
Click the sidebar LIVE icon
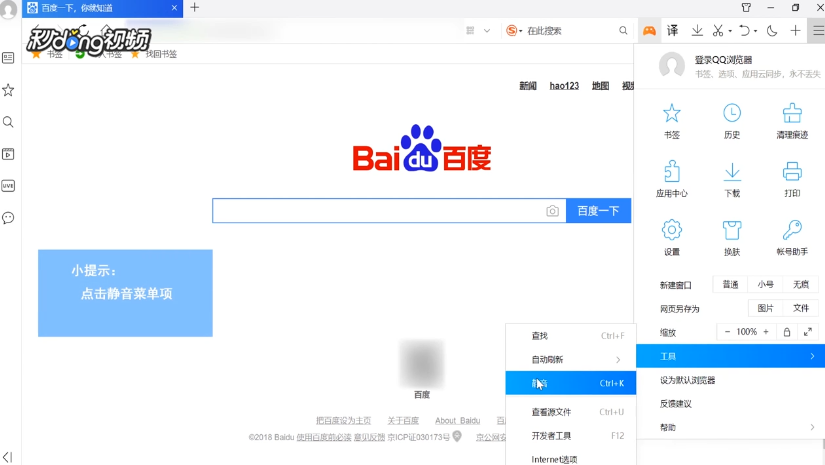(8, 186)
